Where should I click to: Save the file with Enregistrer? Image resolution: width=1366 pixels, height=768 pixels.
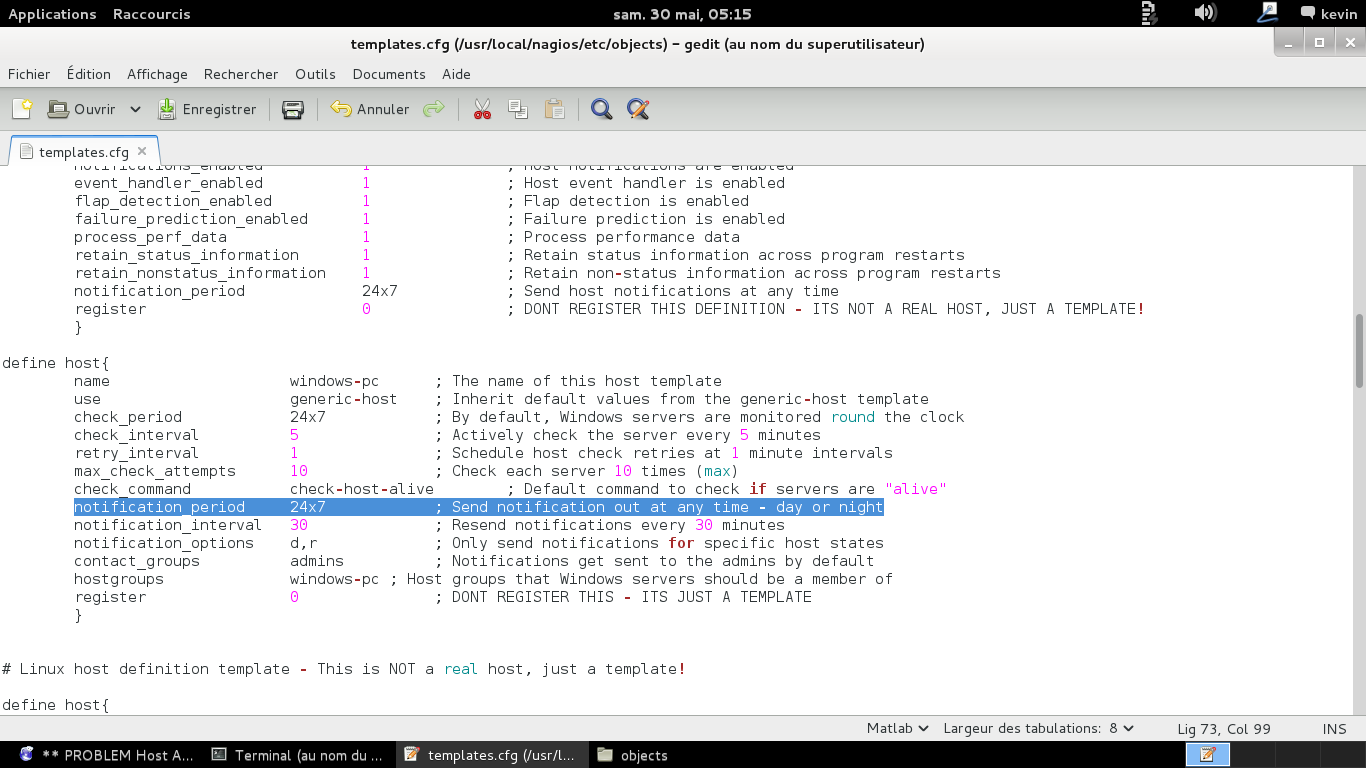tap(208, 109)
